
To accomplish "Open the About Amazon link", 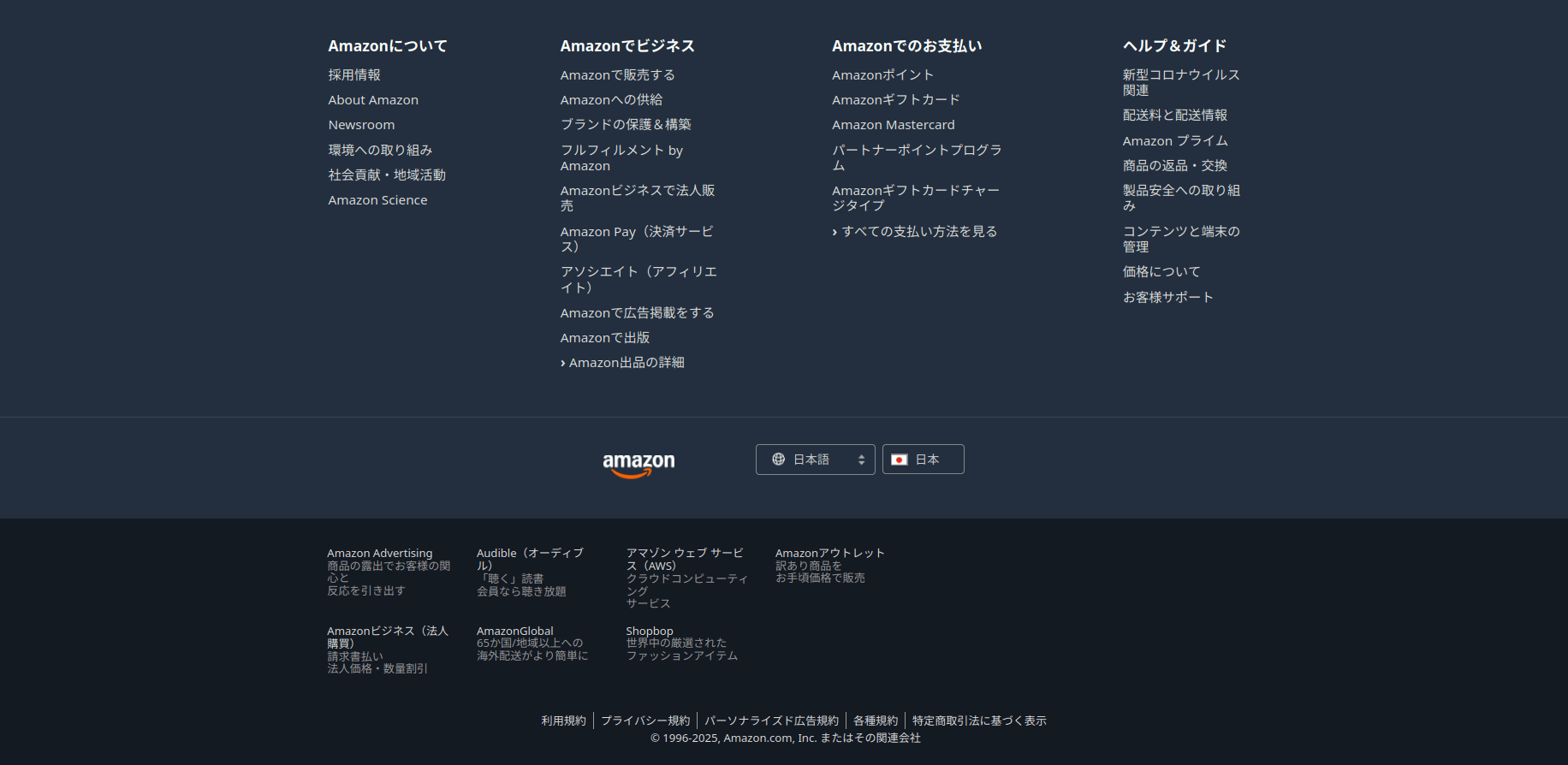I will tap(373, 100).
